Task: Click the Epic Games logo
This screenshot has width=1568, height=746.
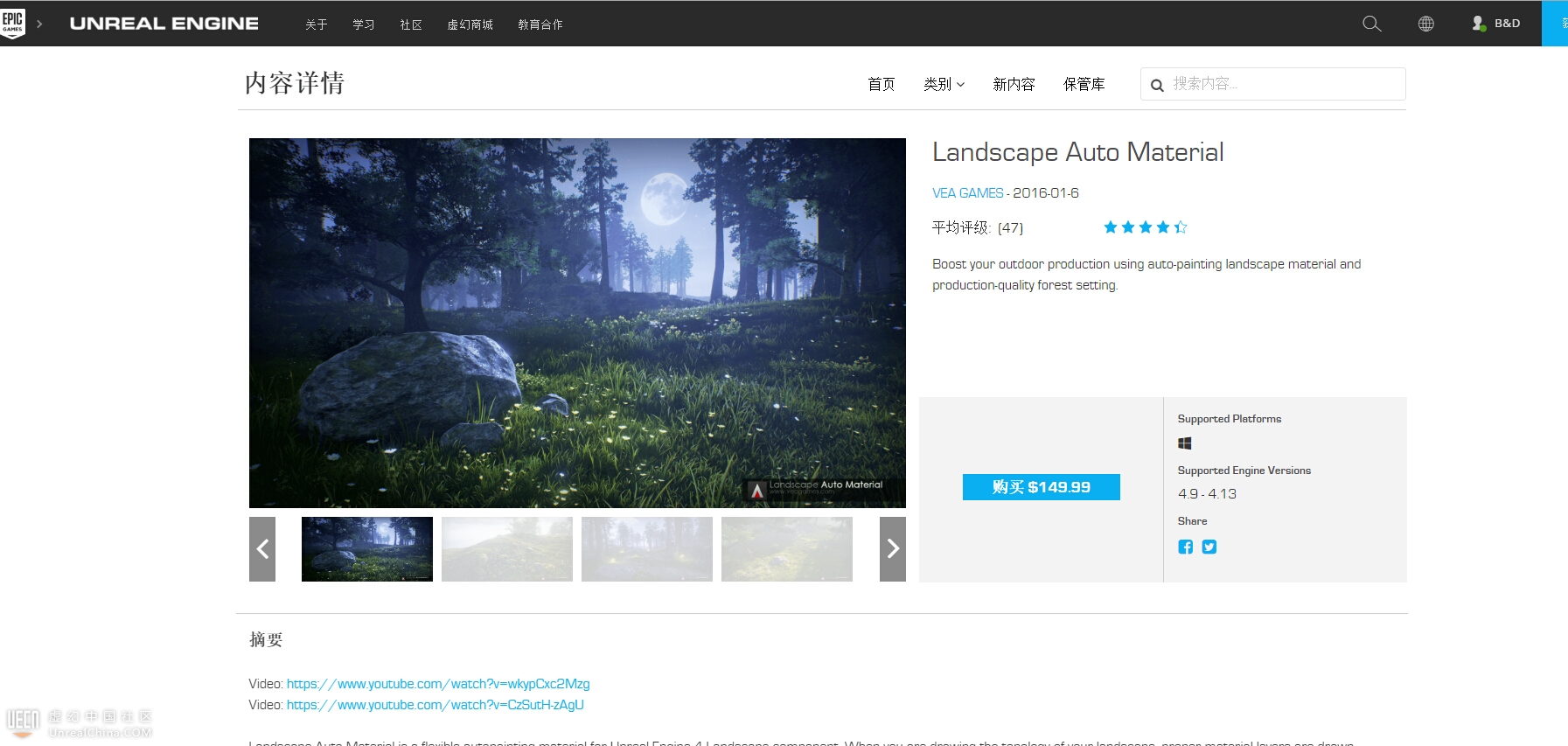Action: click(x=13, y=23)
